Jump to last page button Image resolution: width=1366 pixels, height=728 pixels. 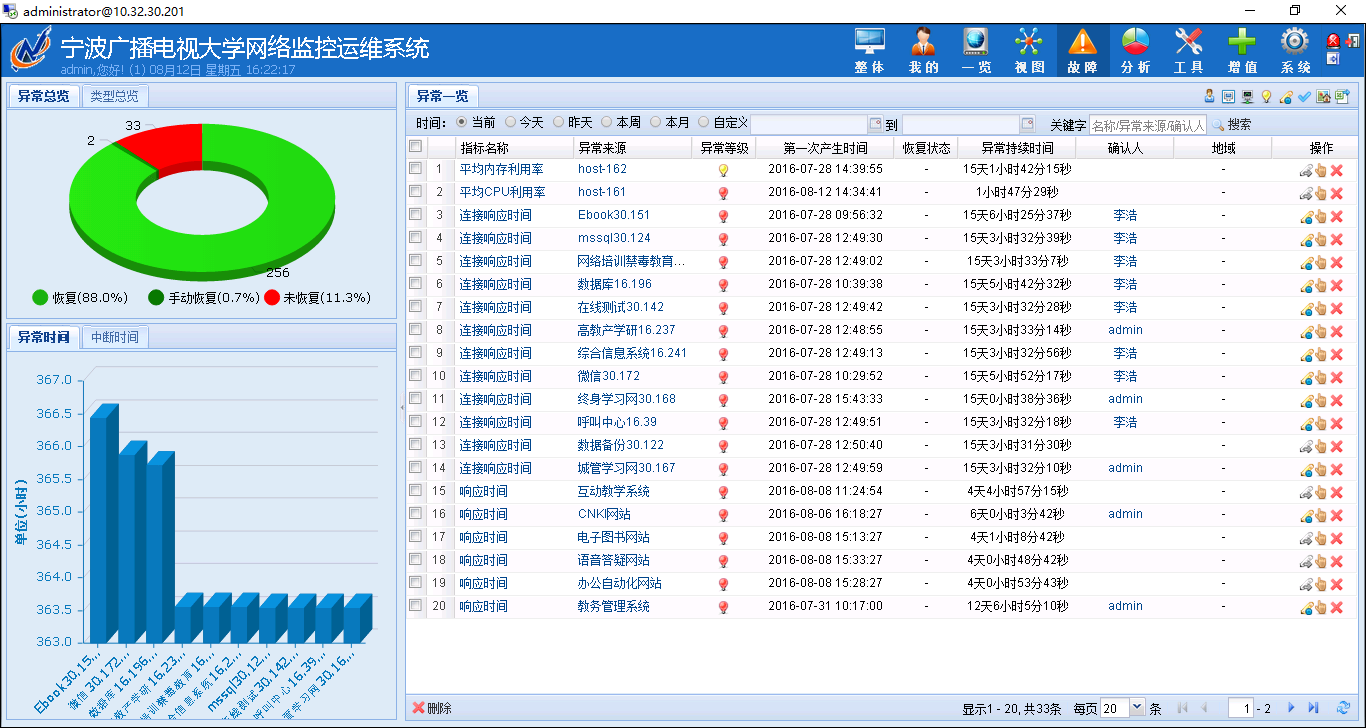(x=1313, y=708)
